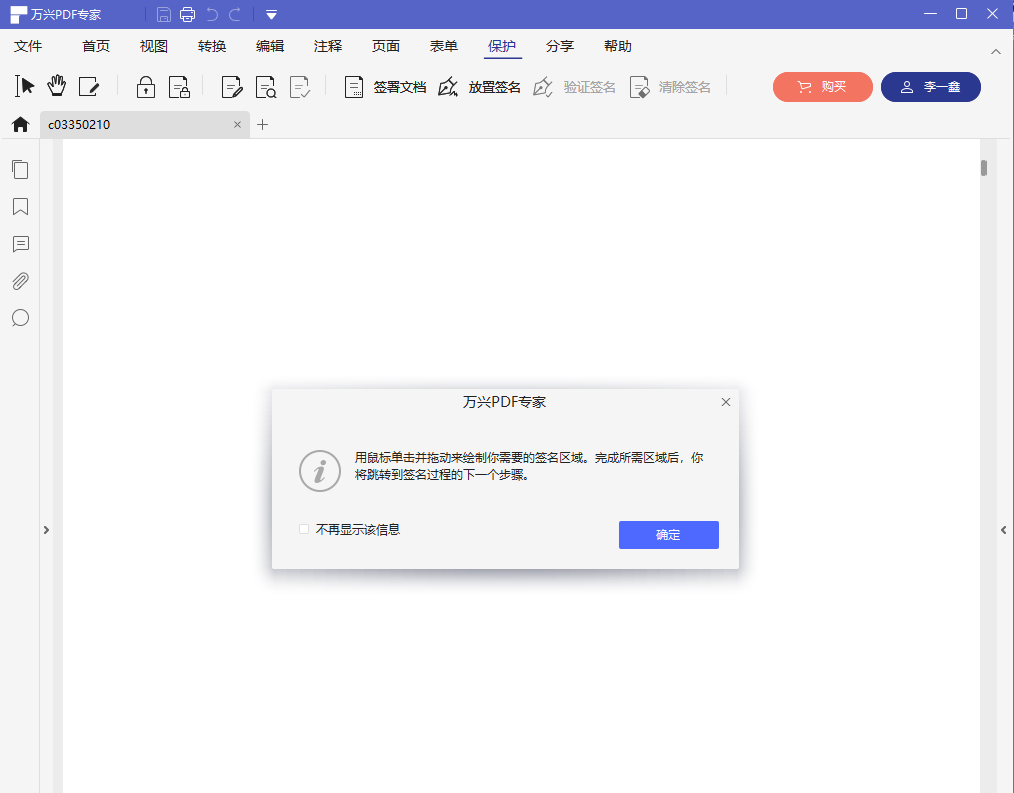Image resolution: width=1014 pixels, height=793 pixels.
Task: Click the save icon in the title bar
Action: [x=164, y=14]
